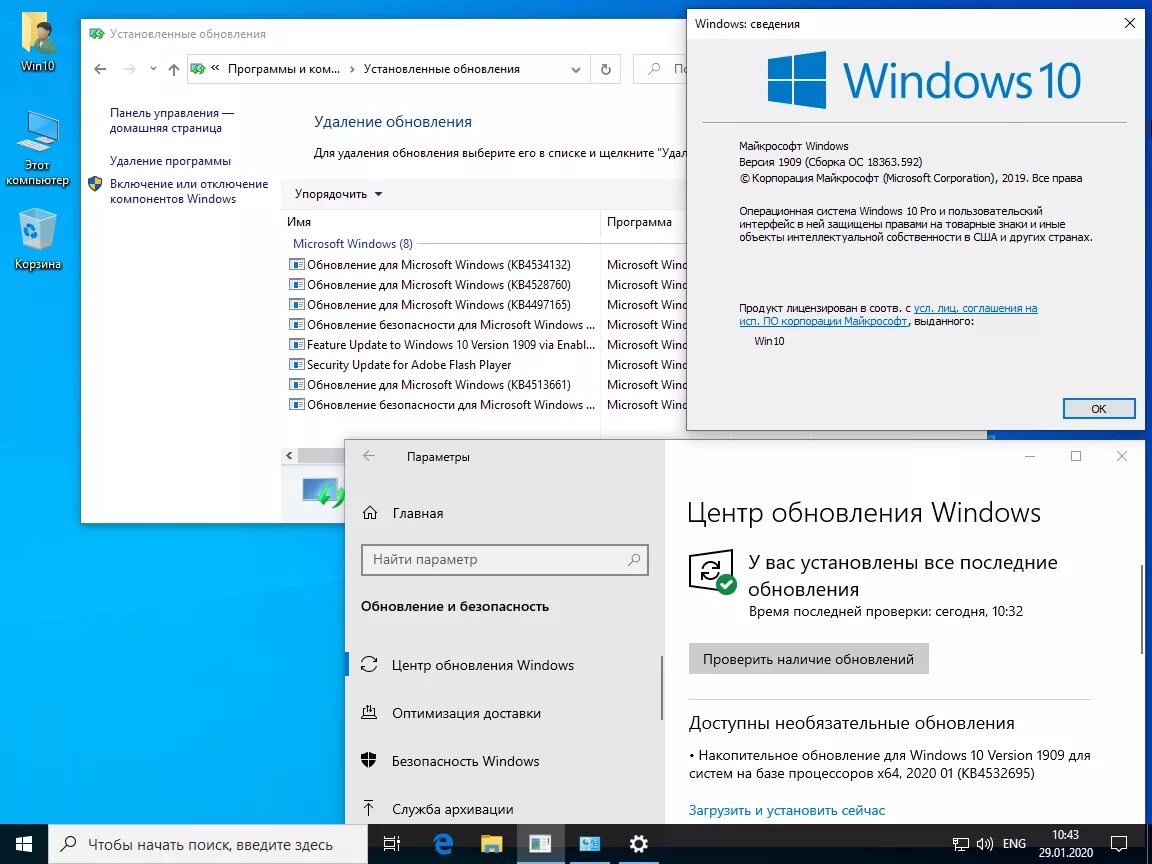Screen dimensions: 1152x864
Task: Open the clock showing 10:43
Action: click(x=1065, y=844)
